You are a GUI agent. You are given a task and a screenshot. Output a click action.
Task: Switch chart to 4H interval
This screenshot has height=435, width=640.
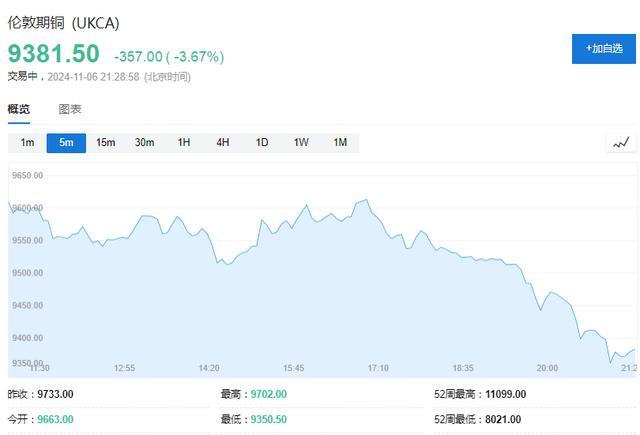(x=223, y=143)
